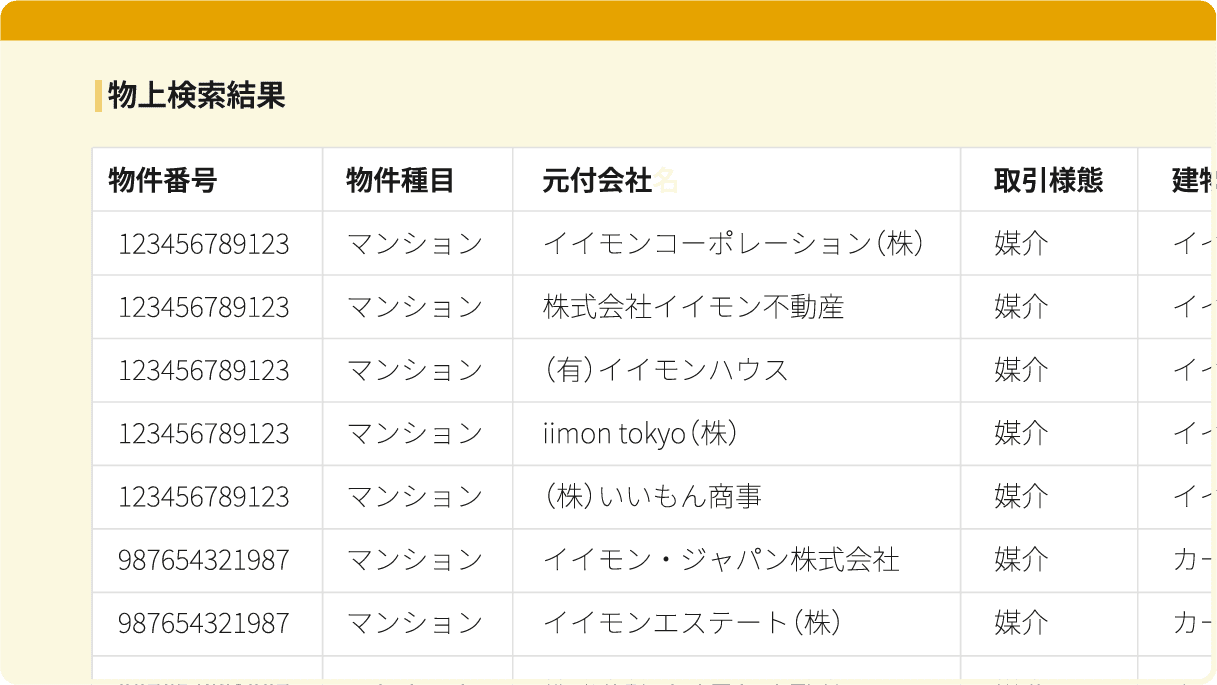1217x685 pixels.
Task: Click the 物上検索結果 heading
Action: click(x=196, y=95)
